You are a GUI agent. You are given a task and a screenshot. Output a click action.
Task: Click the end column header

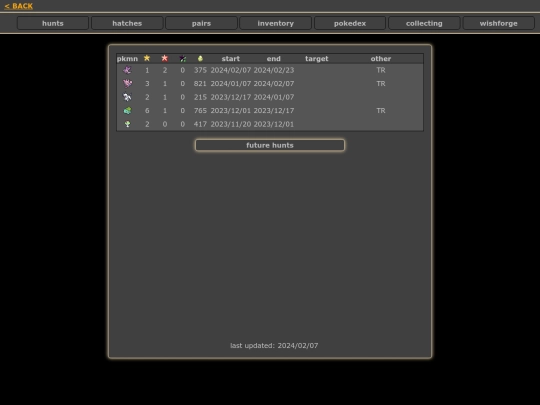pos(274,59)
